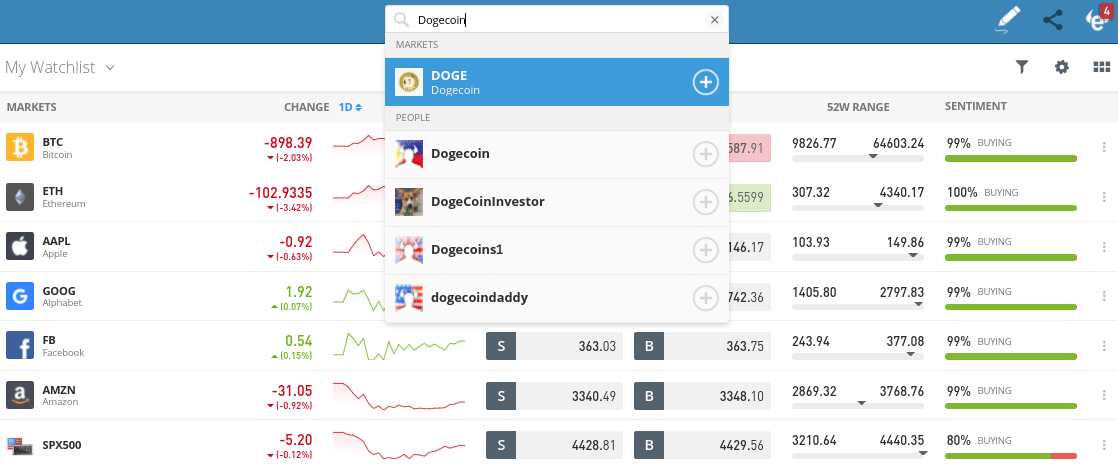Viewport: 1118px width, 468px height.
Task: Click the search magnifier icon
Action: click(401, 20)
